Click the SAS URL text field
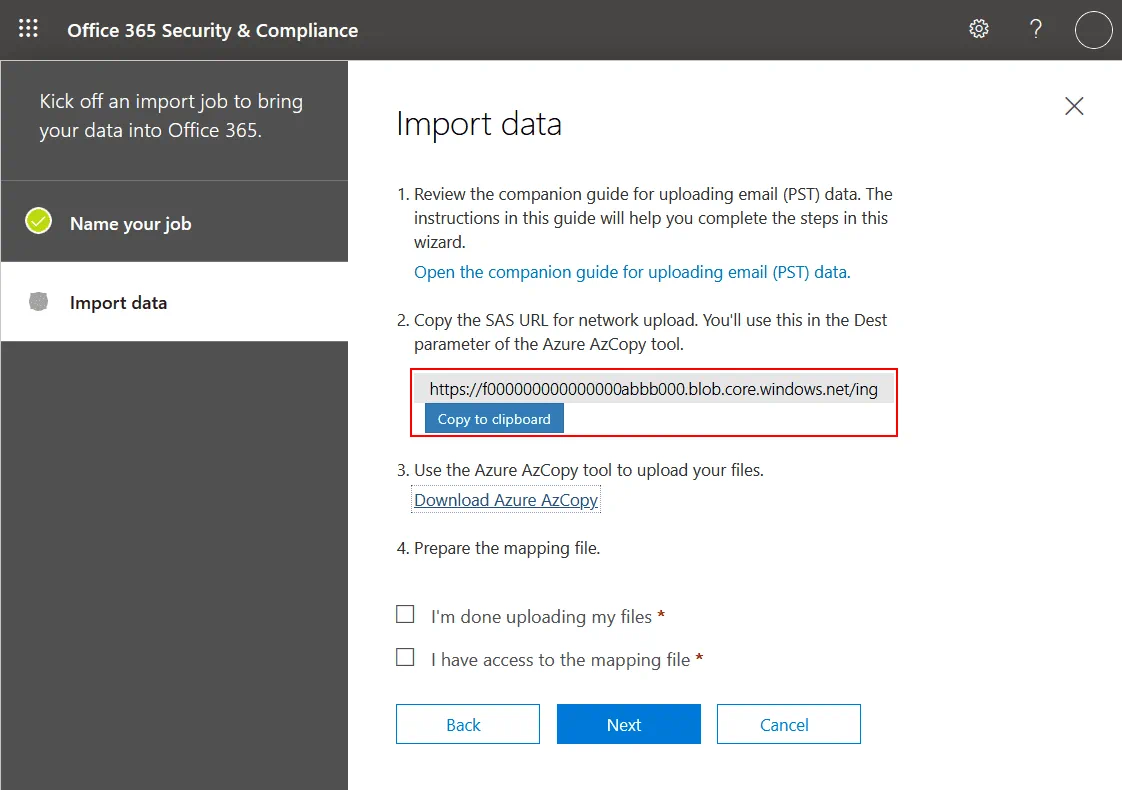This screenshot has width=1122, height=790. [653, 390]
